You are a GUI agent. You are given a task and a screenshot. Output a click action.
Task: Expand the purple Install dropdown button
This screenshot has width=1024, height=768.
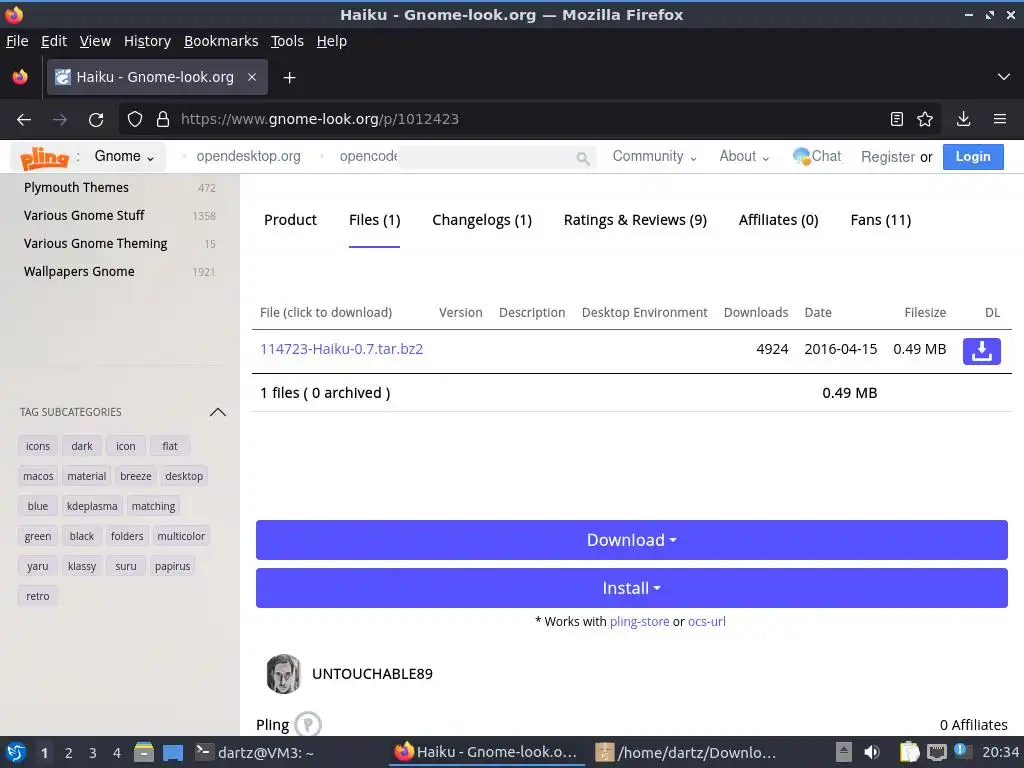[x=632, y=588]
